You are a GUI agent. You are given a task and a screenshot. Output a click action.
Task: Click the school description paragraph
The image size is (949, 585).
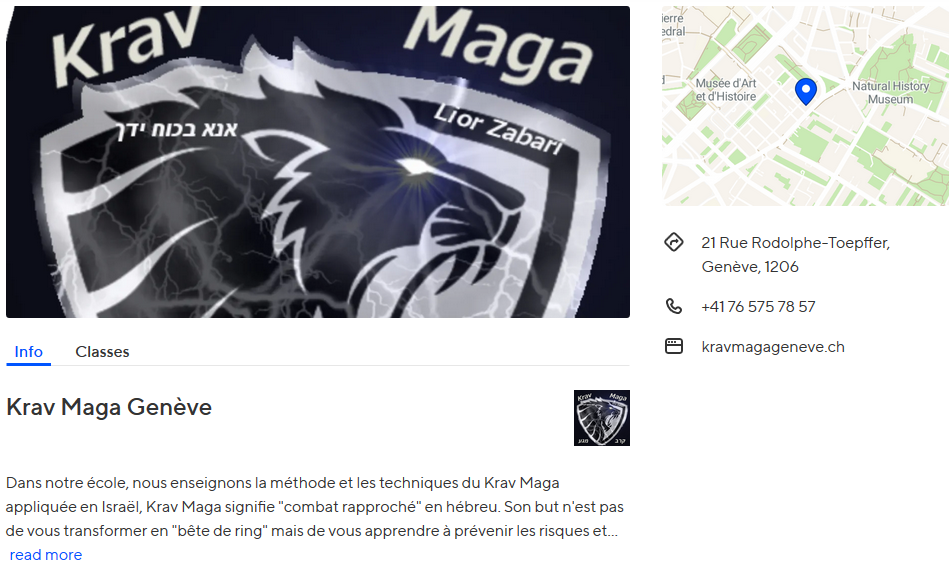point(315,507)
